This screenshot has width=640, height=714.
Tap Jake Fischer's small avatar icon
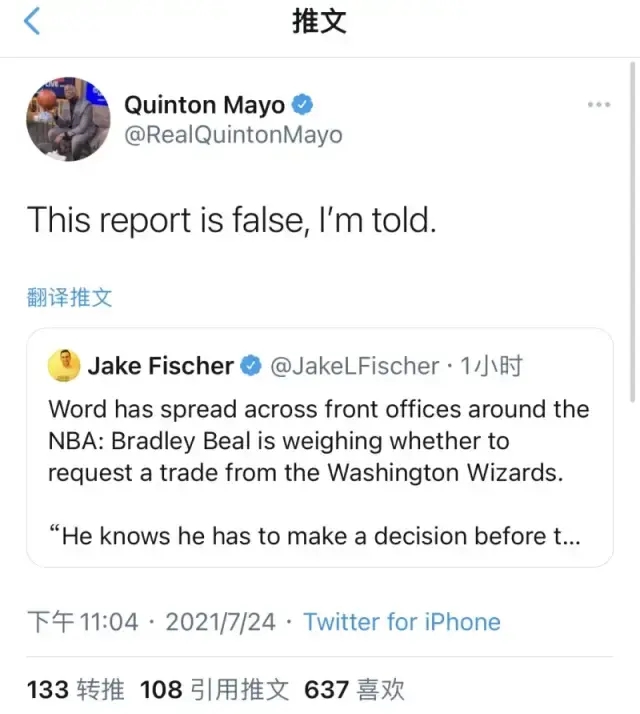64,366
